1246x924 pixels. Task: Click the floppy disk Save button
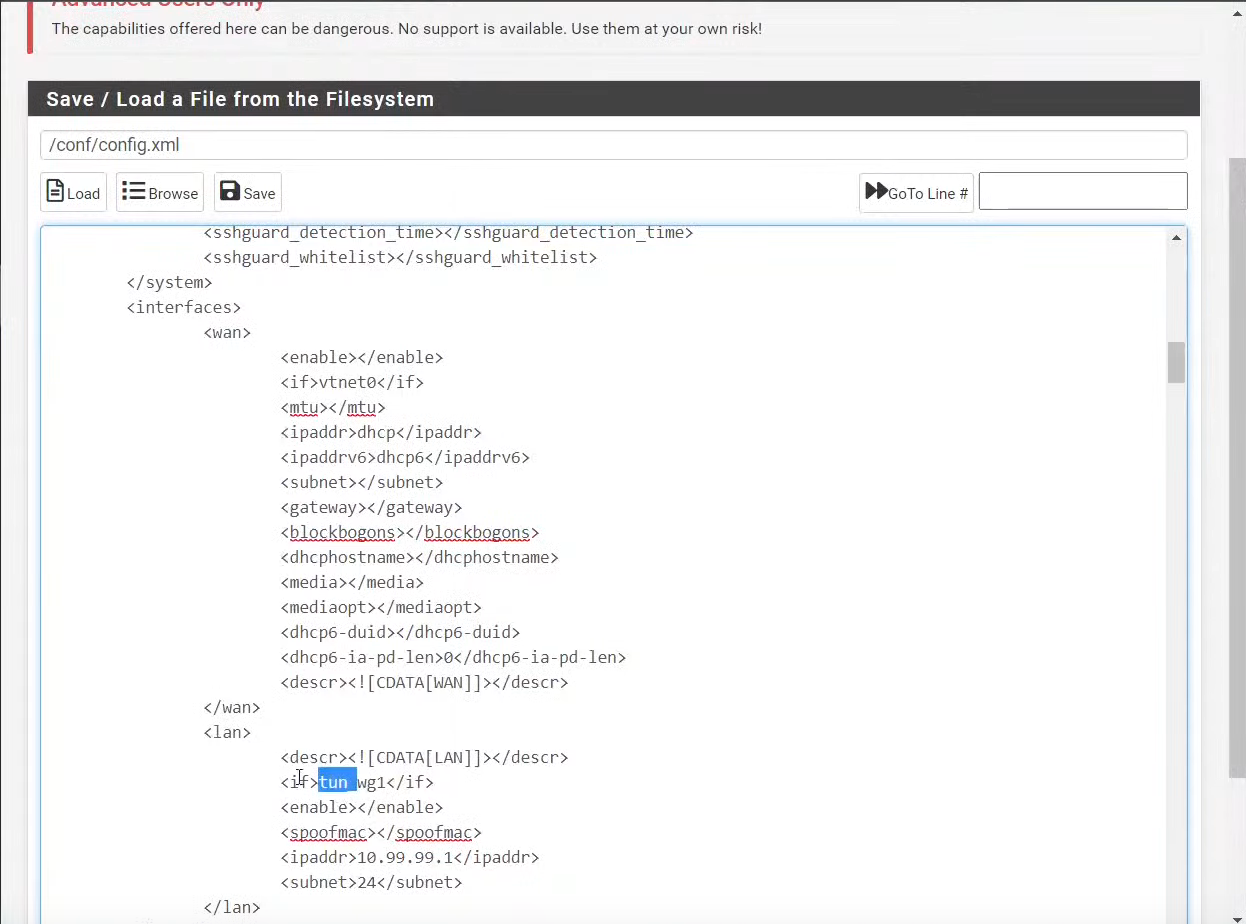pos(247,192)
